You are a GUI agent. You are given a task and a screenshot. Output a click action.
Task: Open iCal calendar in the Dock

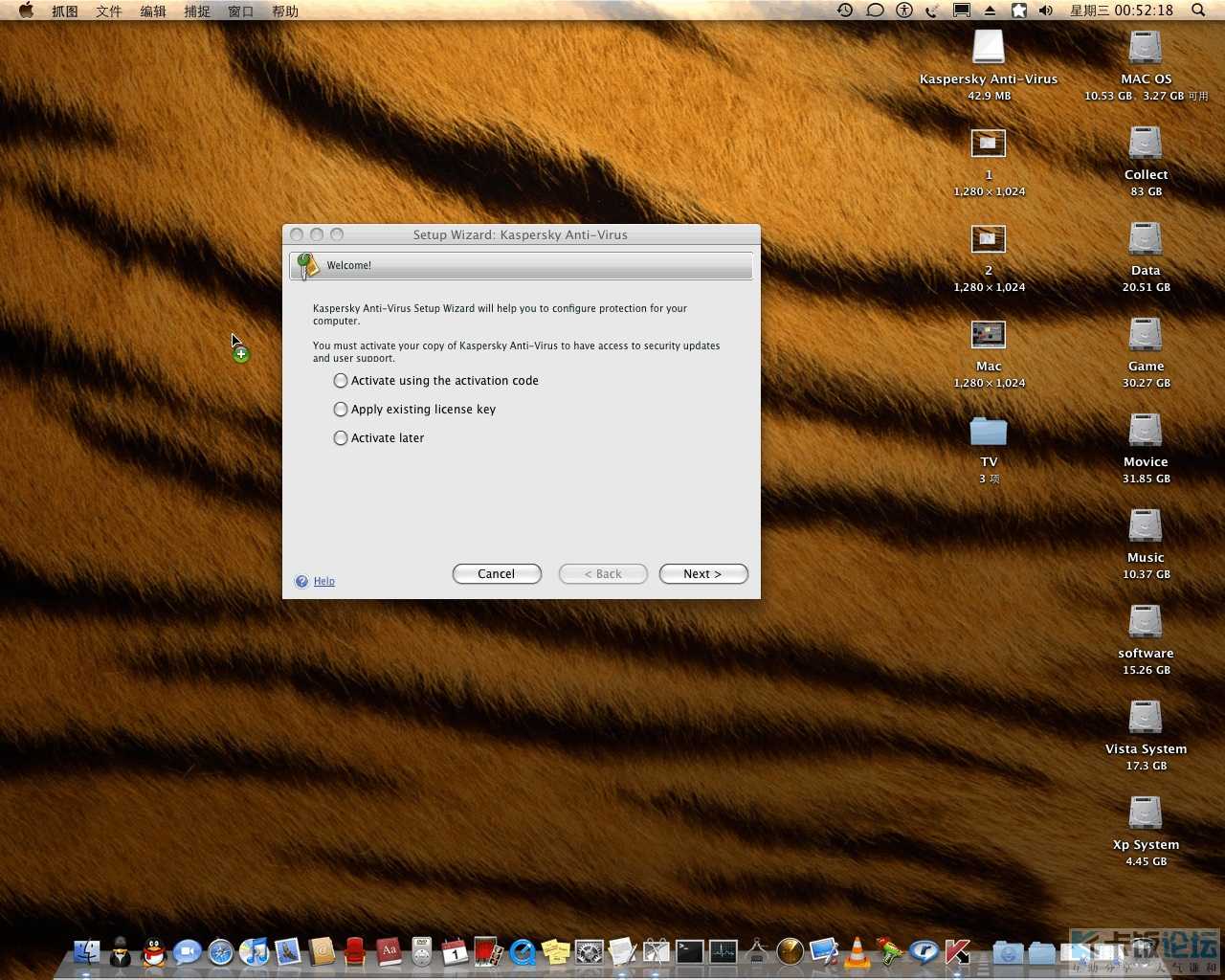pos(456,951)
